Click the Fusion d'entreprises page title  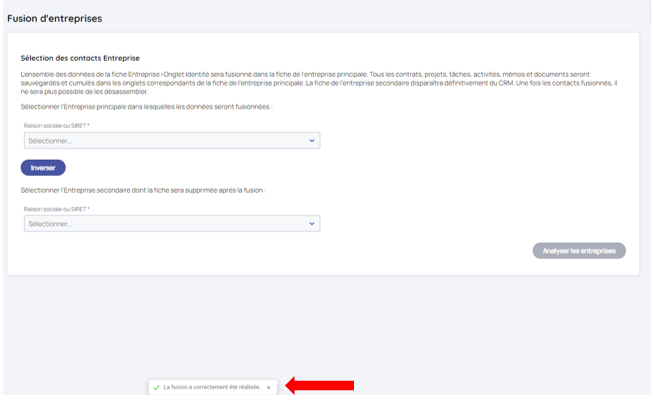pyautogui.click(x=54, y=19)
